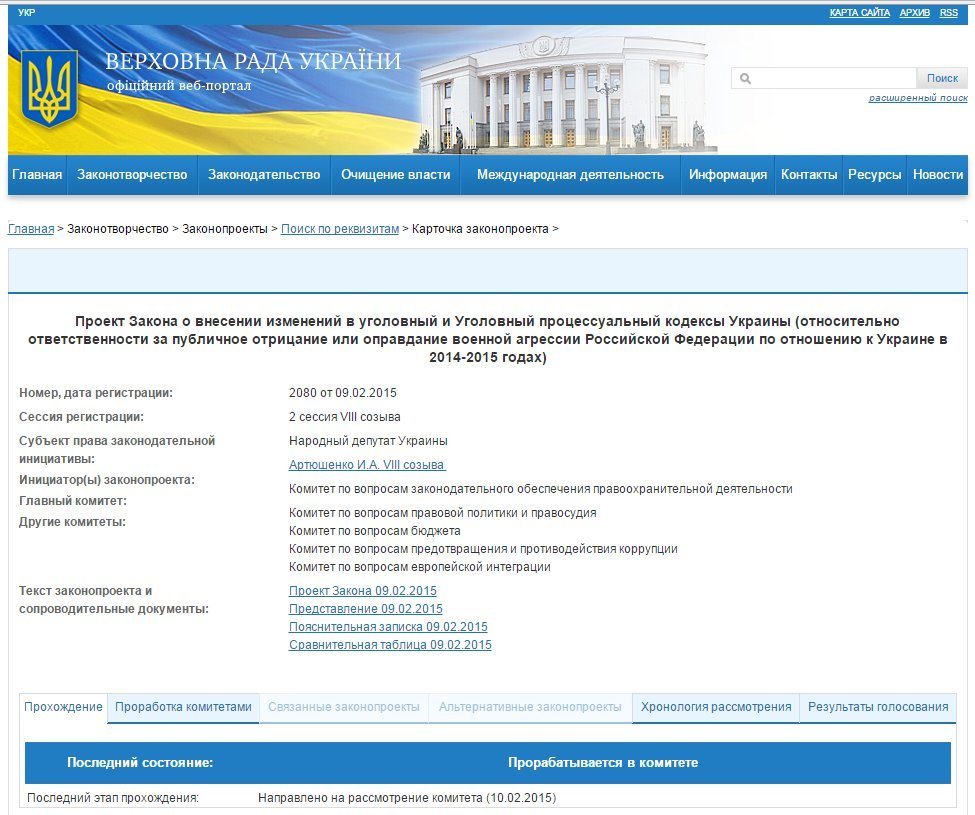Open Проект Закона 09.02.2015 document
975x815 pixels.
[x=363, y=591]
